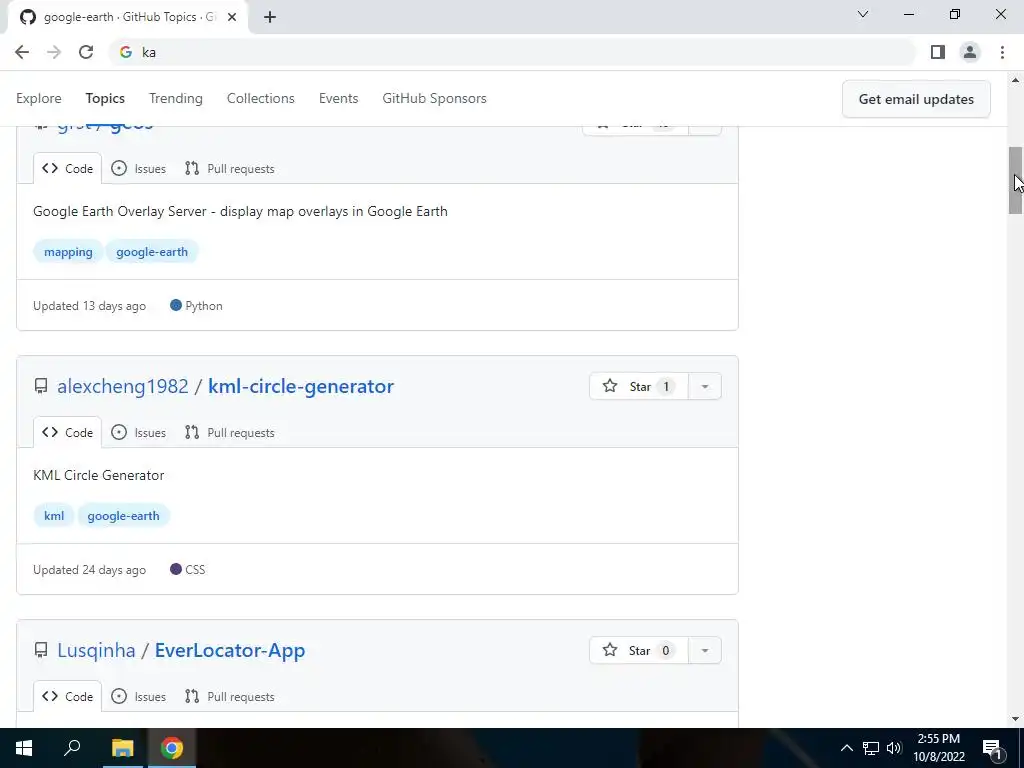Image resolution: width=1024 pixels, height=768 pixels.
Task: Click the Python language label
Action: click(x=197, y=306)
